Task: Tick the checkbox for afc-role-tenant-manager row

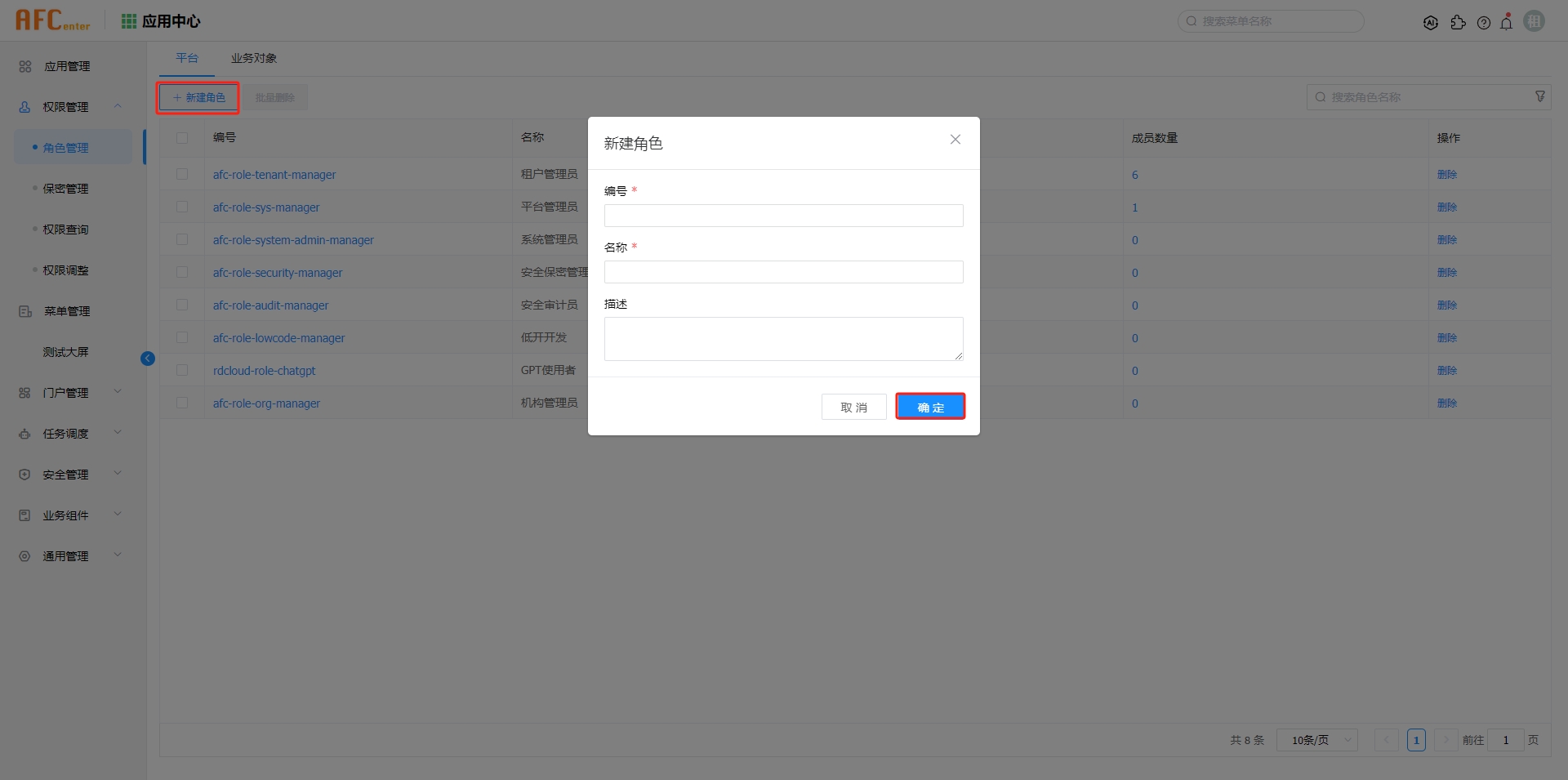Action: (x=182, y=174)
